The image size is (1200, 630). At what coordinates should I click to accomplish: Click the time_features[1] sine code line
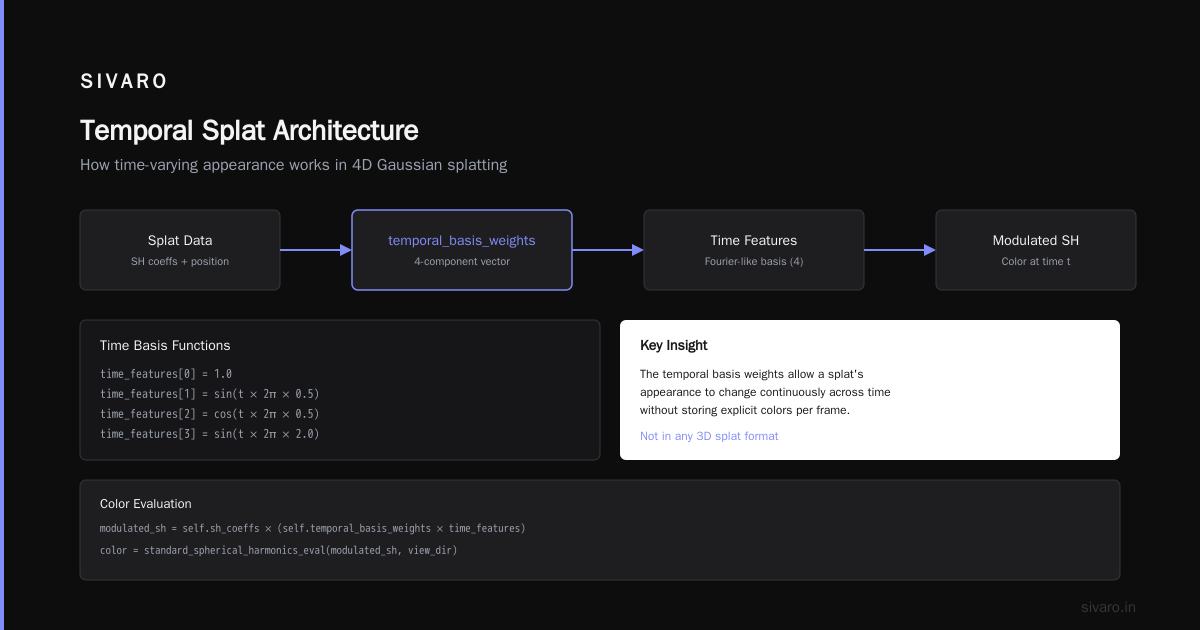click(x=210, y=394)
